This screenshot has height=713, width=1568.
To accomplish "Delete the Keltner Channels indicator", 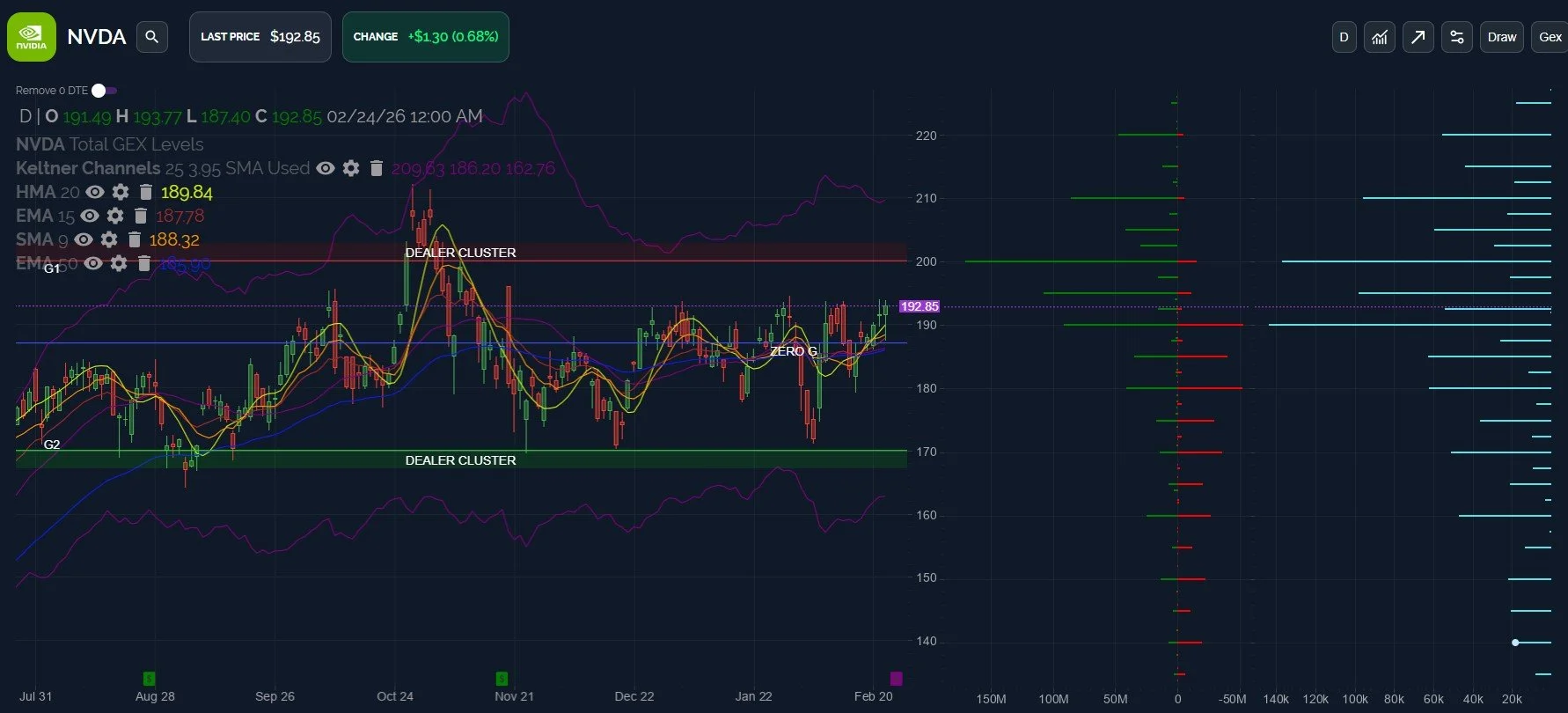I will pos(376,168).
